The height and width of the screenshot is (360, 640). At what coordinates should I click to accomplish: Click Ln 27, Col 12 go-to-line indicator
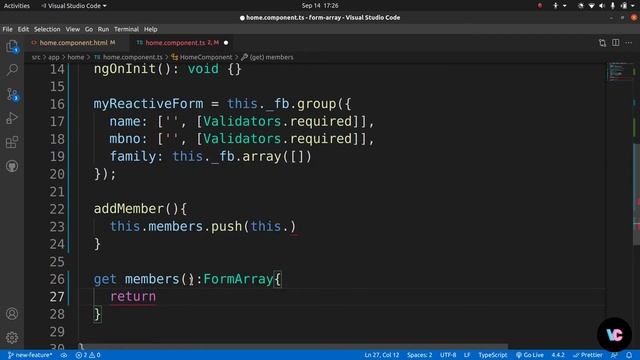point(382,355)
